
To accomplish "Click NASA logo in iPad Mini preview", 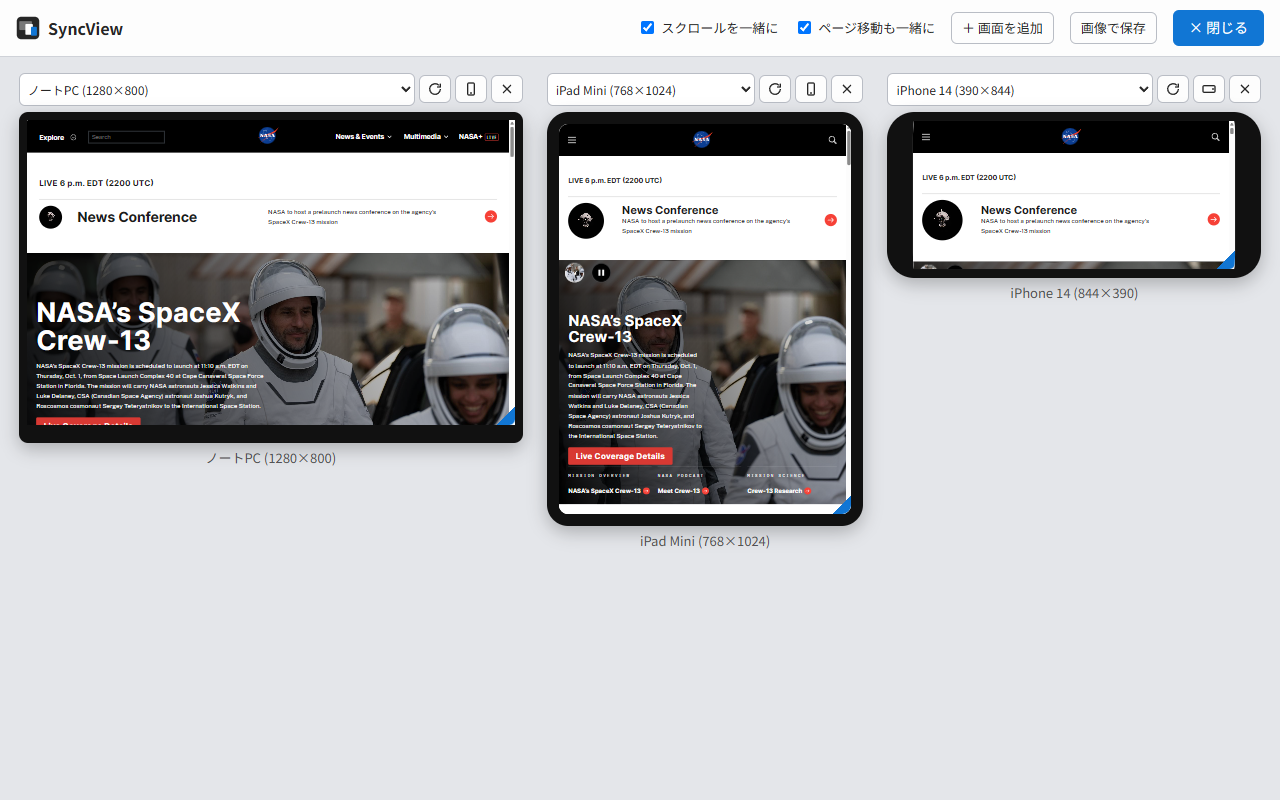I will coord(702,139).
